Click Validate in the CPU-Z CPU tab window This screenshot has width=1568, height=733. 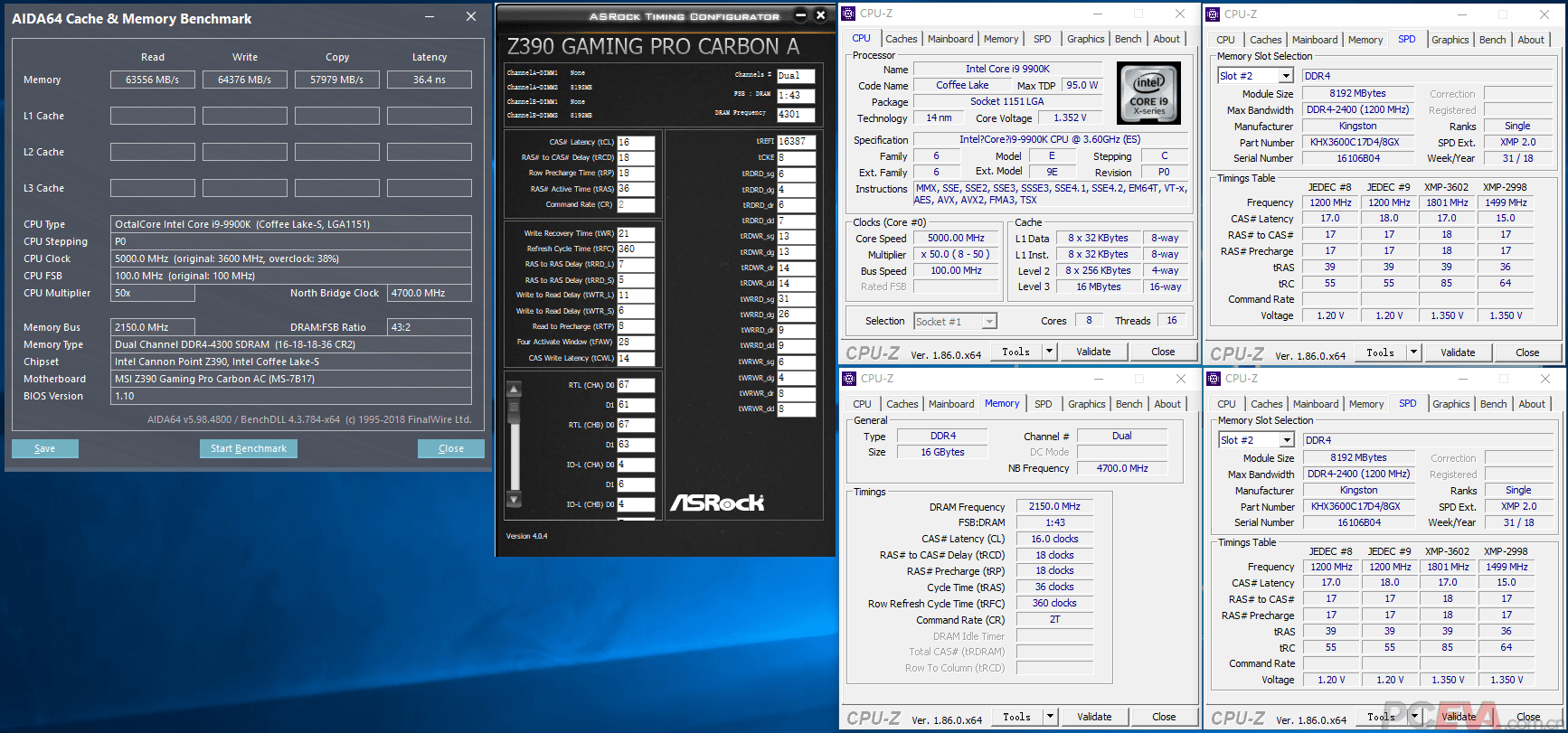1094,352
